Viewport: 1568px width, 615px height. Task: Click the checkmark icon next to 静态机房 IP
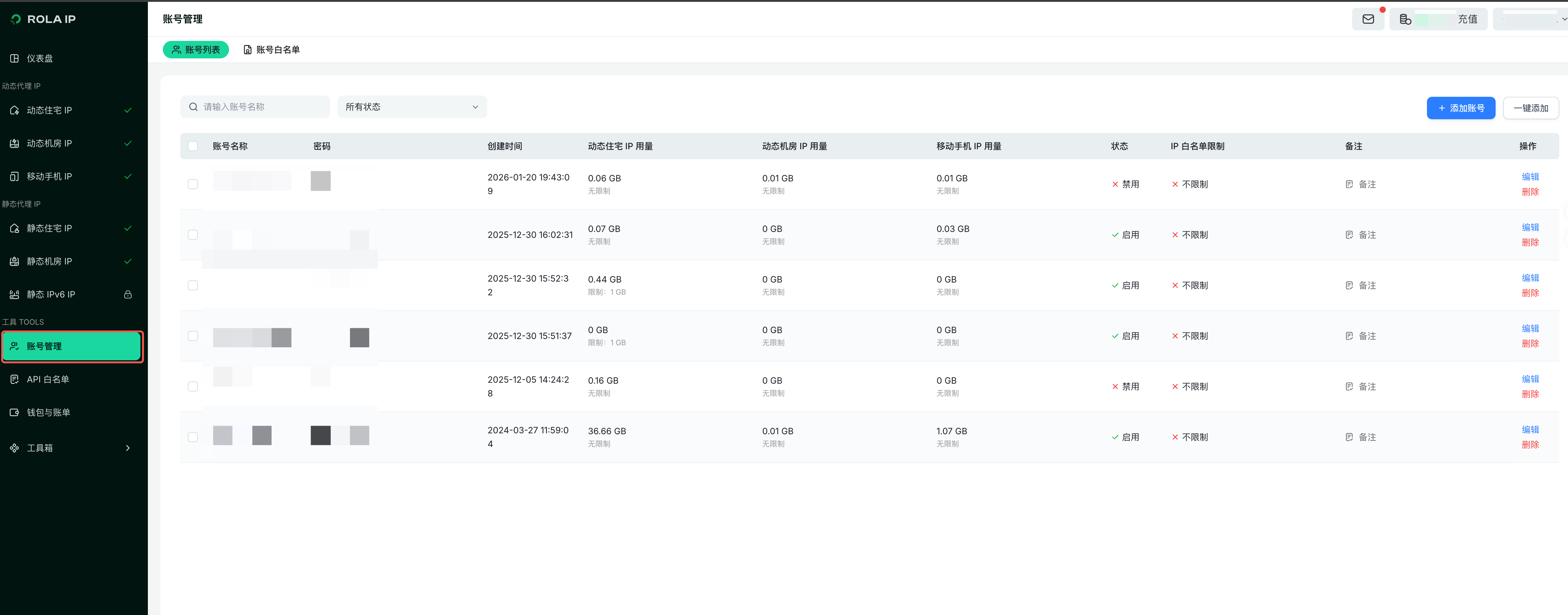128,261
